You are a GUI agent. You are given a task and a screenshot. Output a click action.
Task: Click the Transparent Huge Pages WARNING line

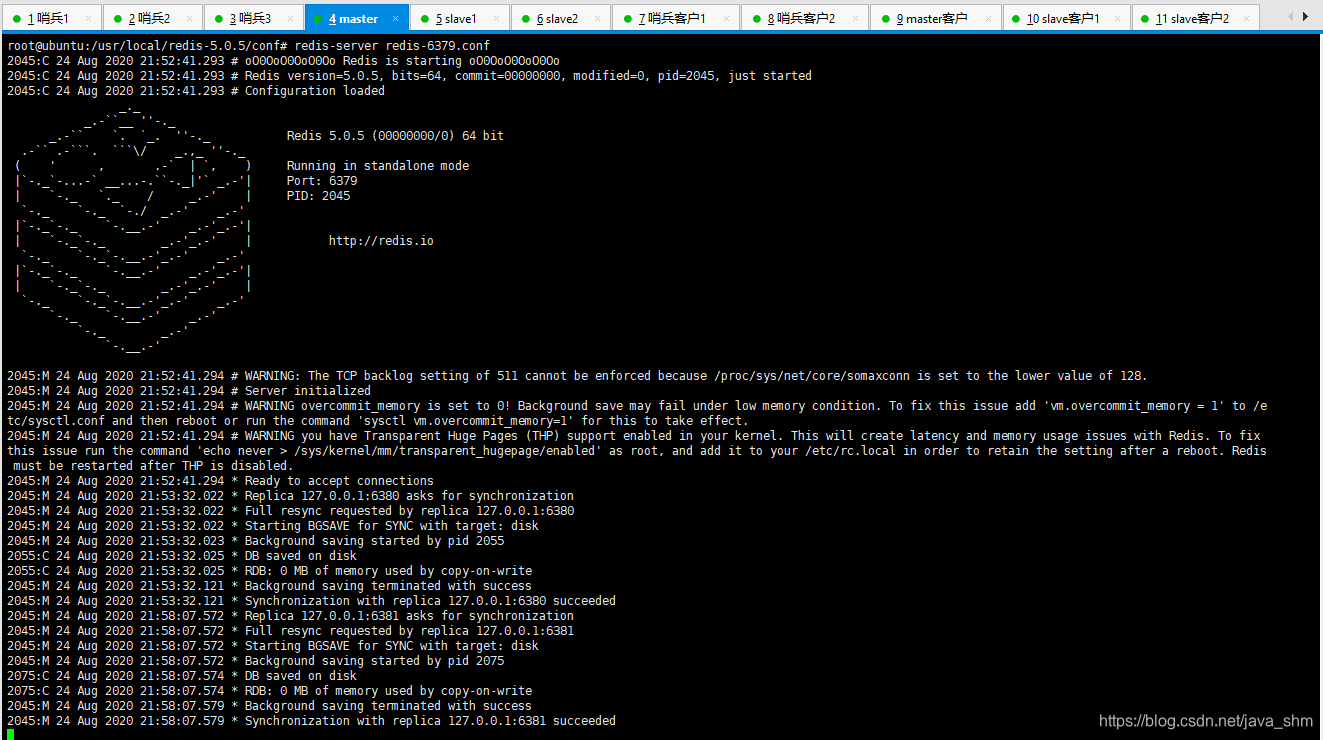click(x=637, y=451)
